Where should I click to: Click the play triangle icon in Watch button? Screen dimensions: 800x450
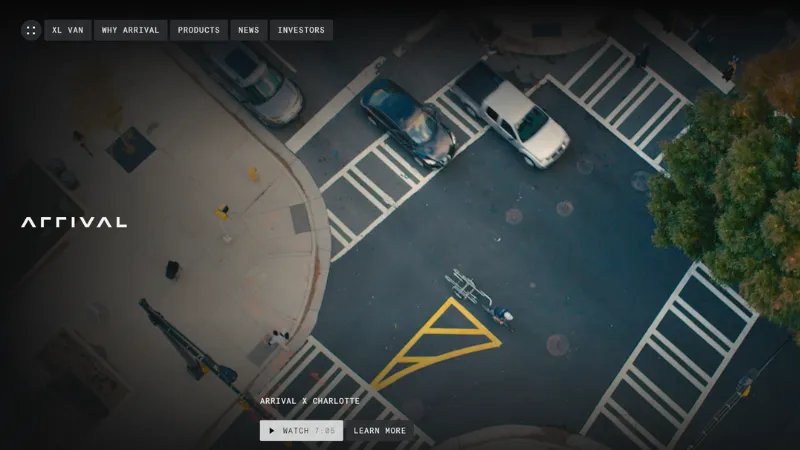click(271, 431)
